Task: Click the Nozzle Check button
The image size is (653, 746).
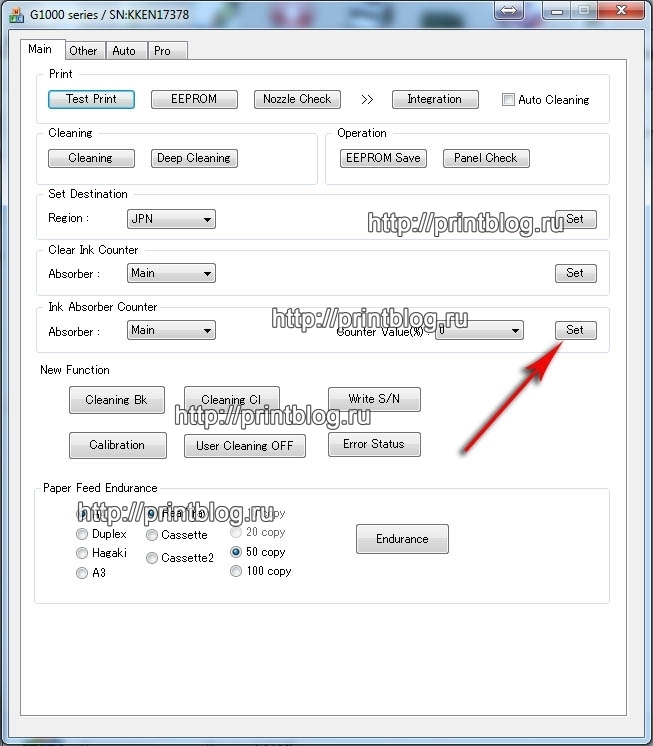Action: 297,99
